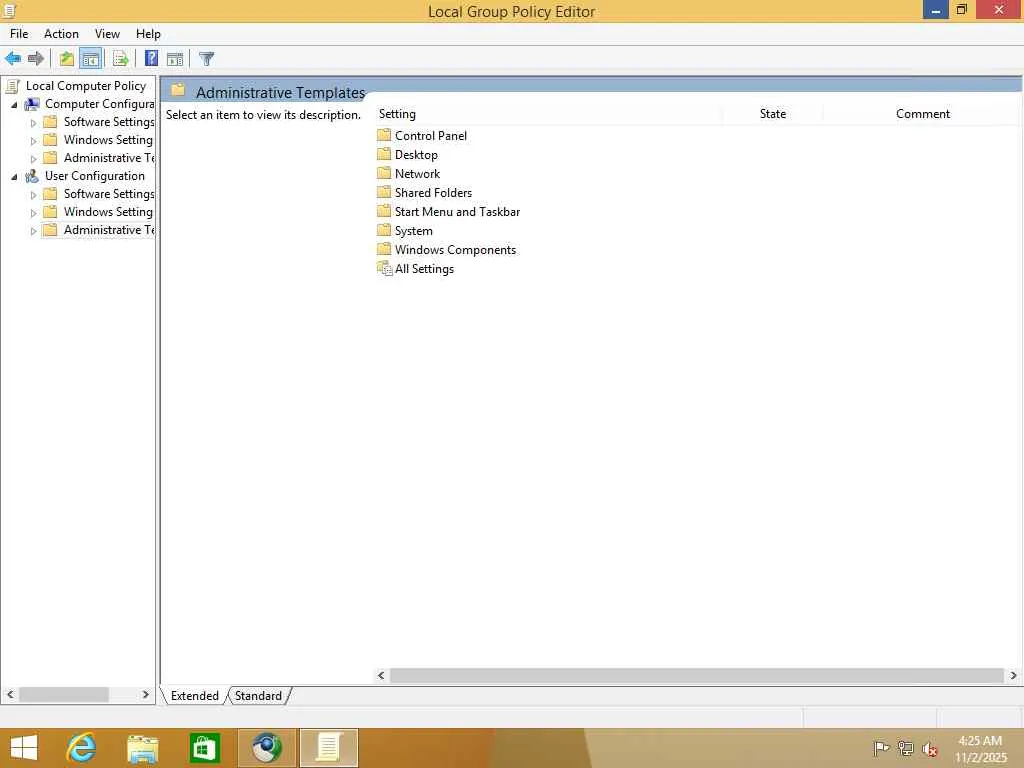Click the volume speaker tray icon
The image size is (1024, 768).
click(x=930, y=748)
